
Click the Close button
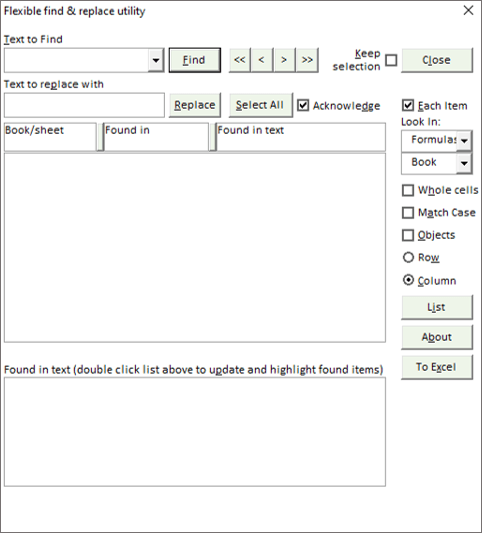(x=437, y=60)
